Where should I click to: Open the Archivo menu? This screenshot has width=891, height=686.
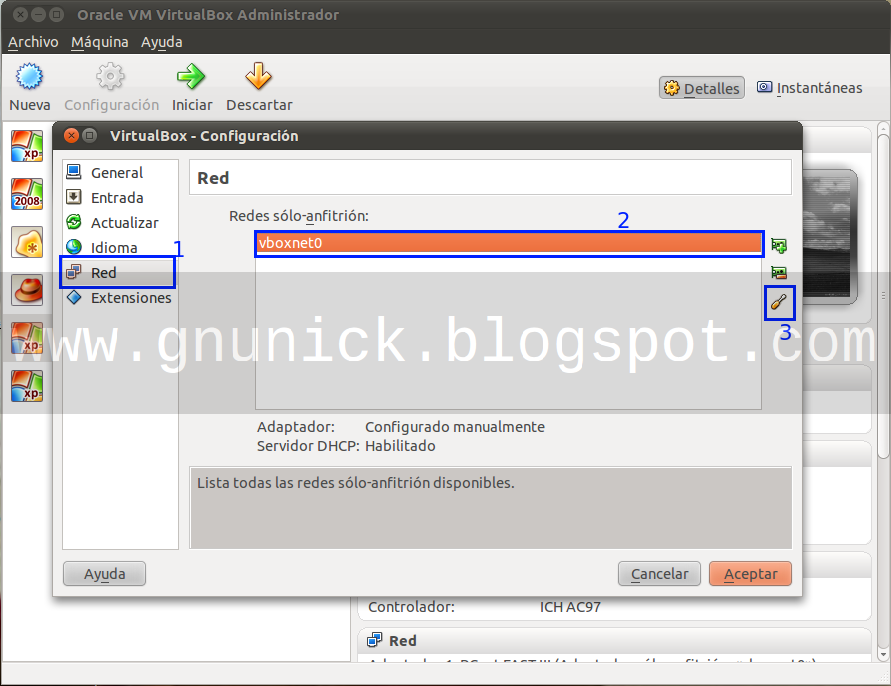33,42
